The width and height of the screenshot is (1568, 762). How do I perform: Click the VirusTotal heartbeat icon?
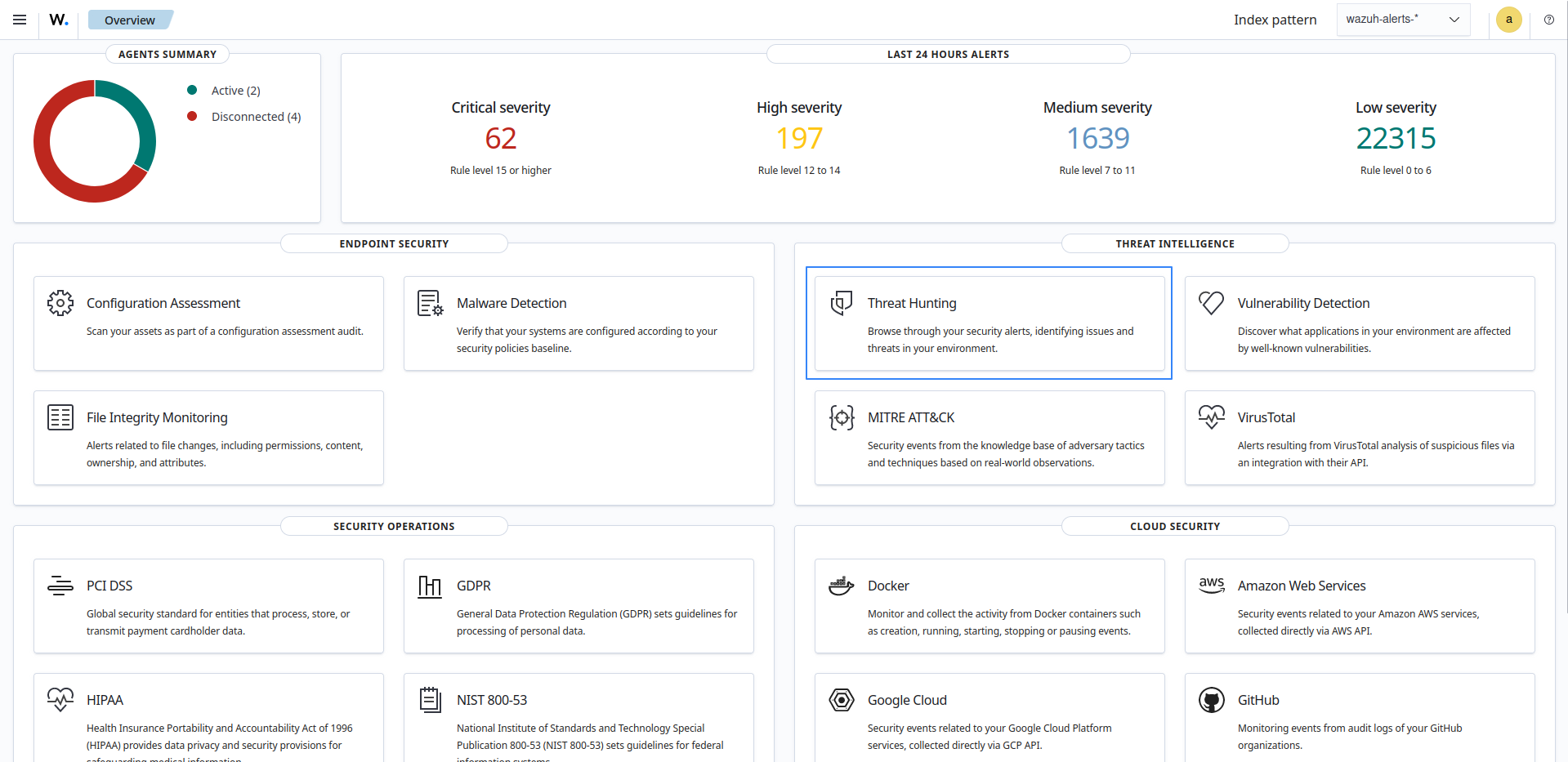[x=1212, y=417]
